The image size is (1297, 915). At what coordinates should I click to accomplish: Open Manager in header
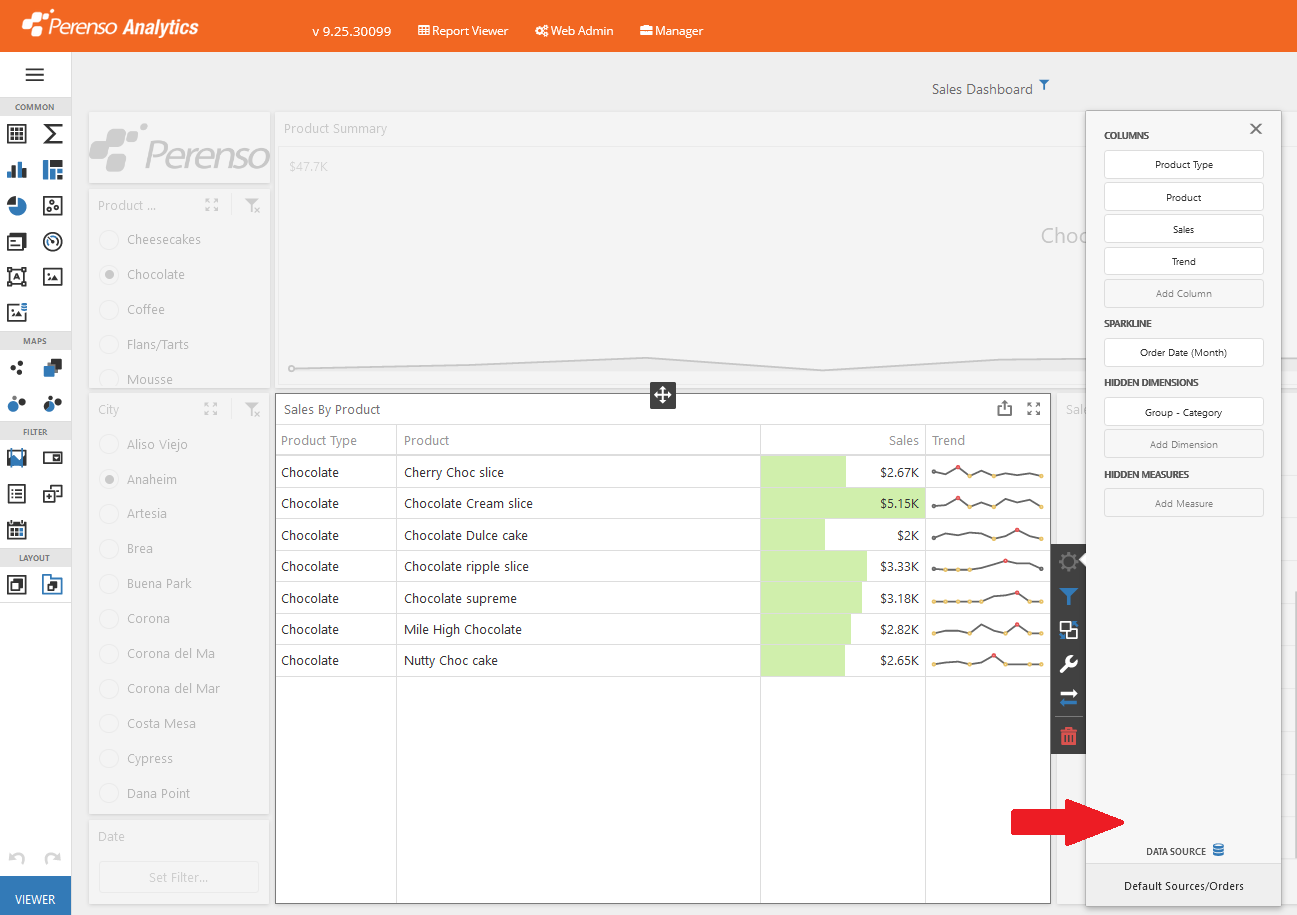pos(671,31)
